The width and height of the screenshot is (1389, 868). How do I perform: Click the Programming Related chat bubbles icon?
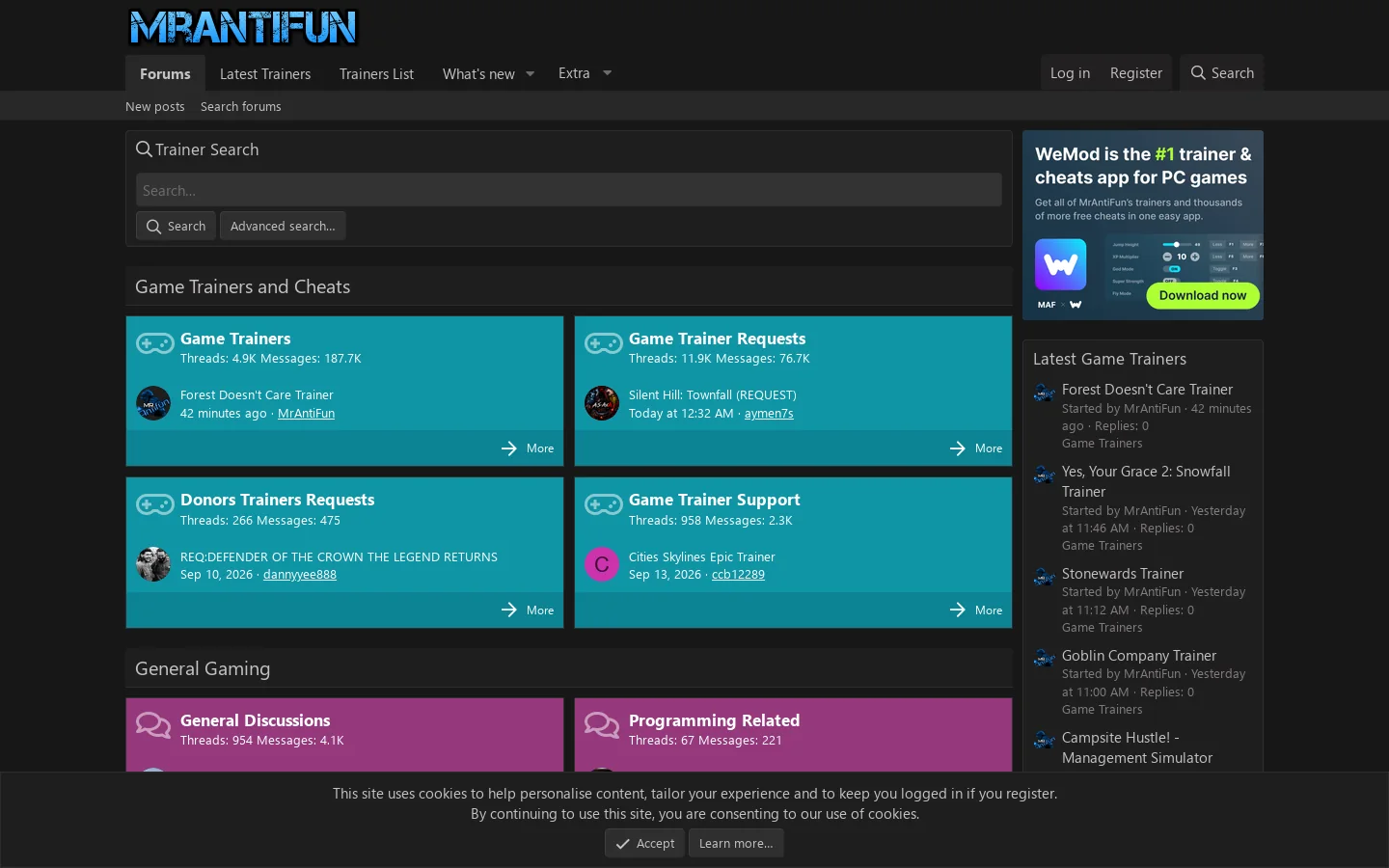point(602,724)
